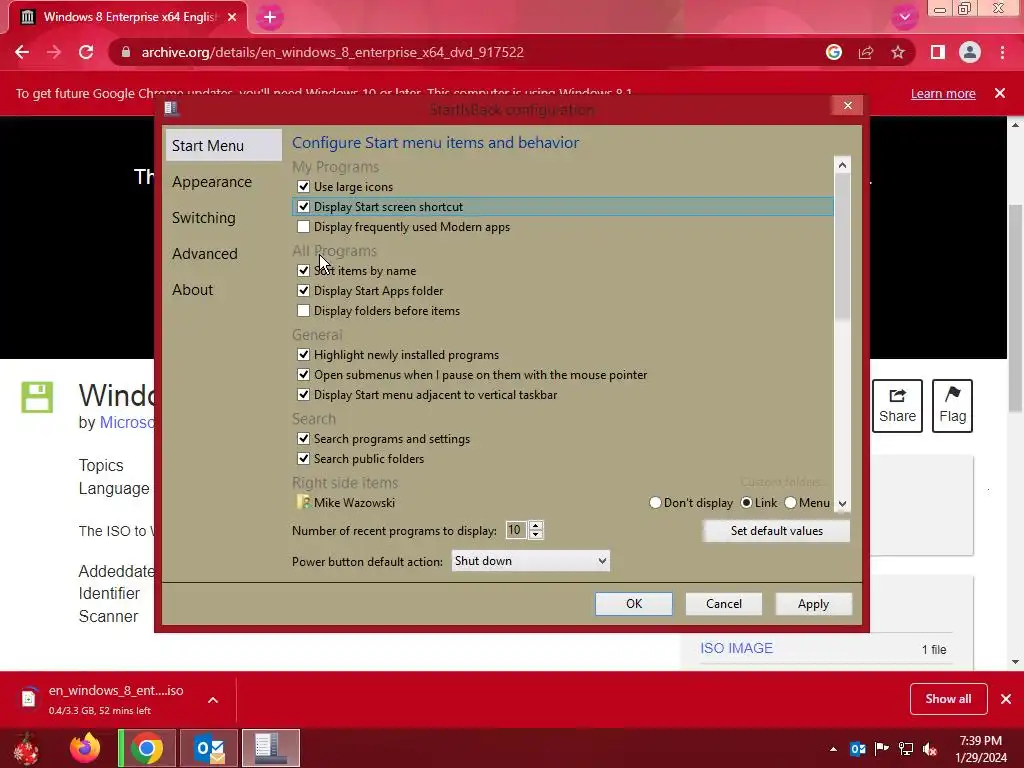Confirm with the OK button
The height and width of the screenshot is (768, 1024).
coord(633,604)
